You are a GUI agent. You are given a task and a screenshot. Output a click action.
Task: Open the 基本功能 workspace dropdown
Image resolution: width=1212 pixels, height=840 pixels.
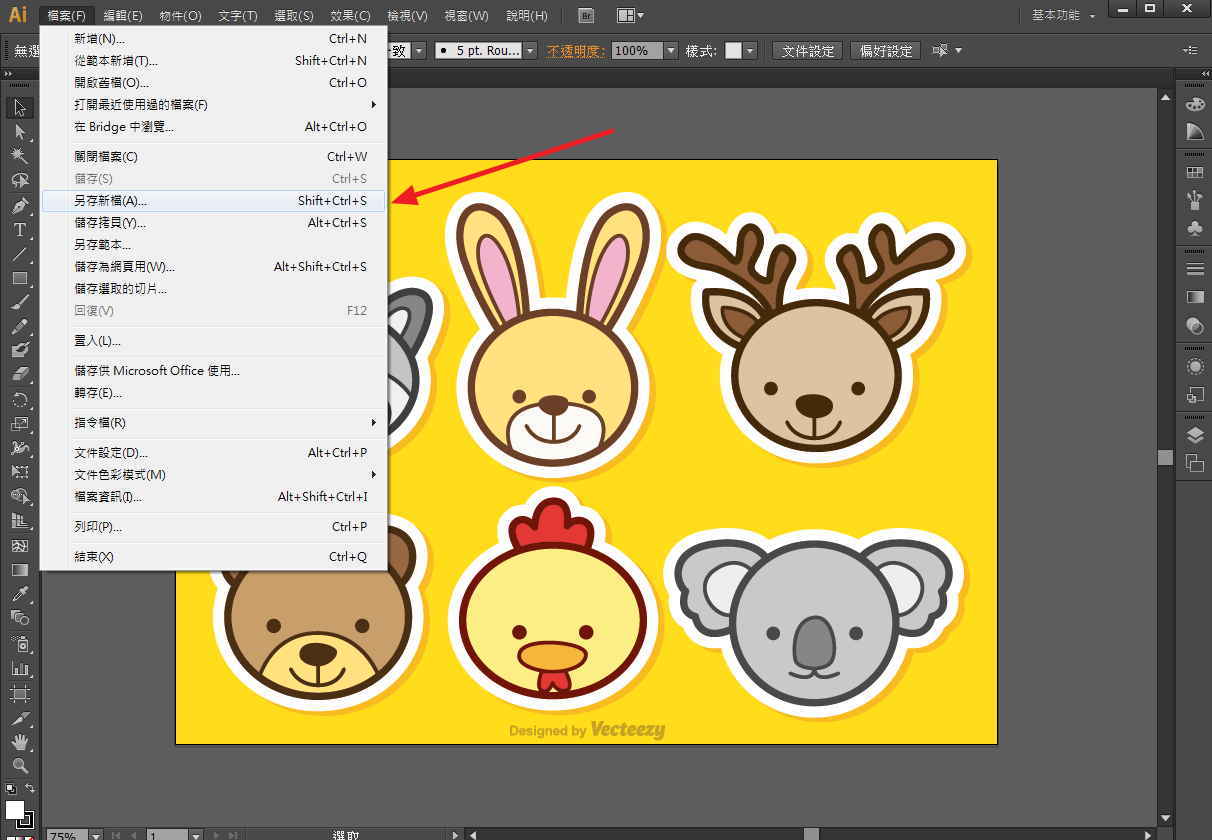(x=1063, y=15)
